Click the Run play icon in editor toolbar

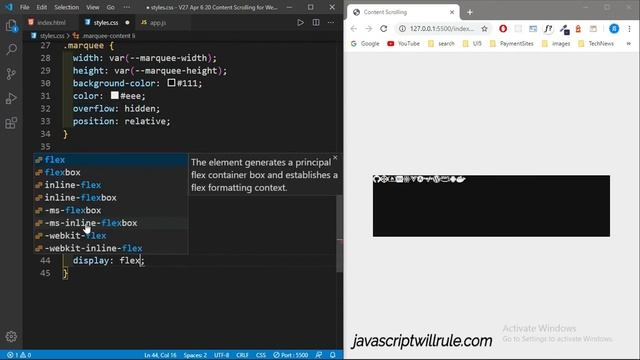coord(300,22)
